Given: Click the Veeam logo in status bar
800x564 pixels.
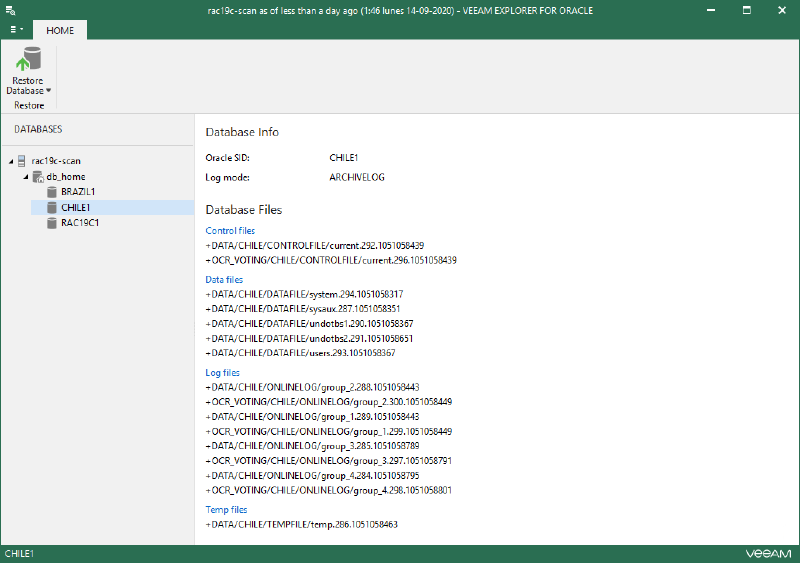Looking at the screenshot, I should [768, 554].
